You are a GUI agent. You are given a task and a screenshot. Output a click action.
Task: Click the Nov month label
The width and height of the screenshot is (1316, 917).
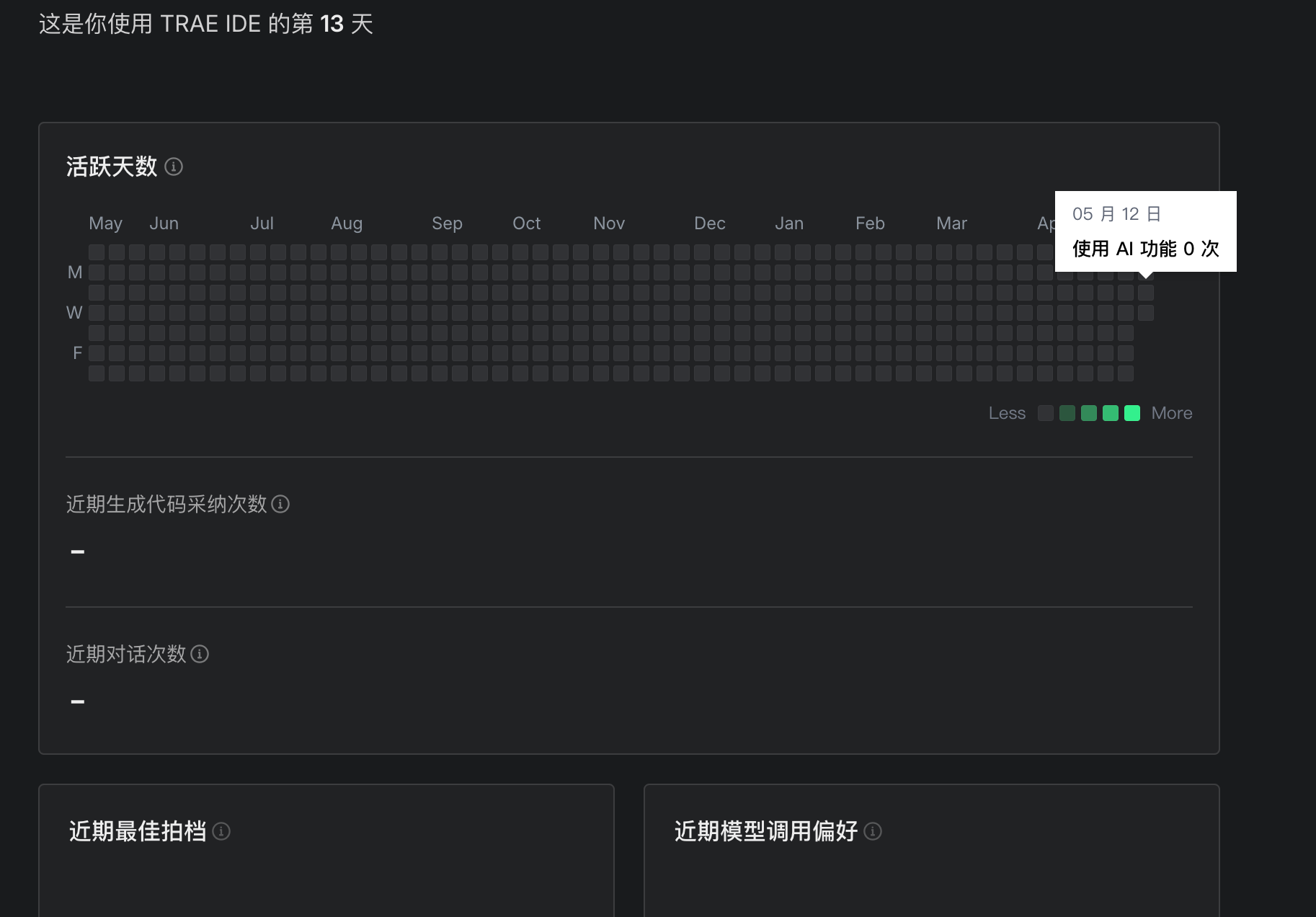(x=609, y=223)
